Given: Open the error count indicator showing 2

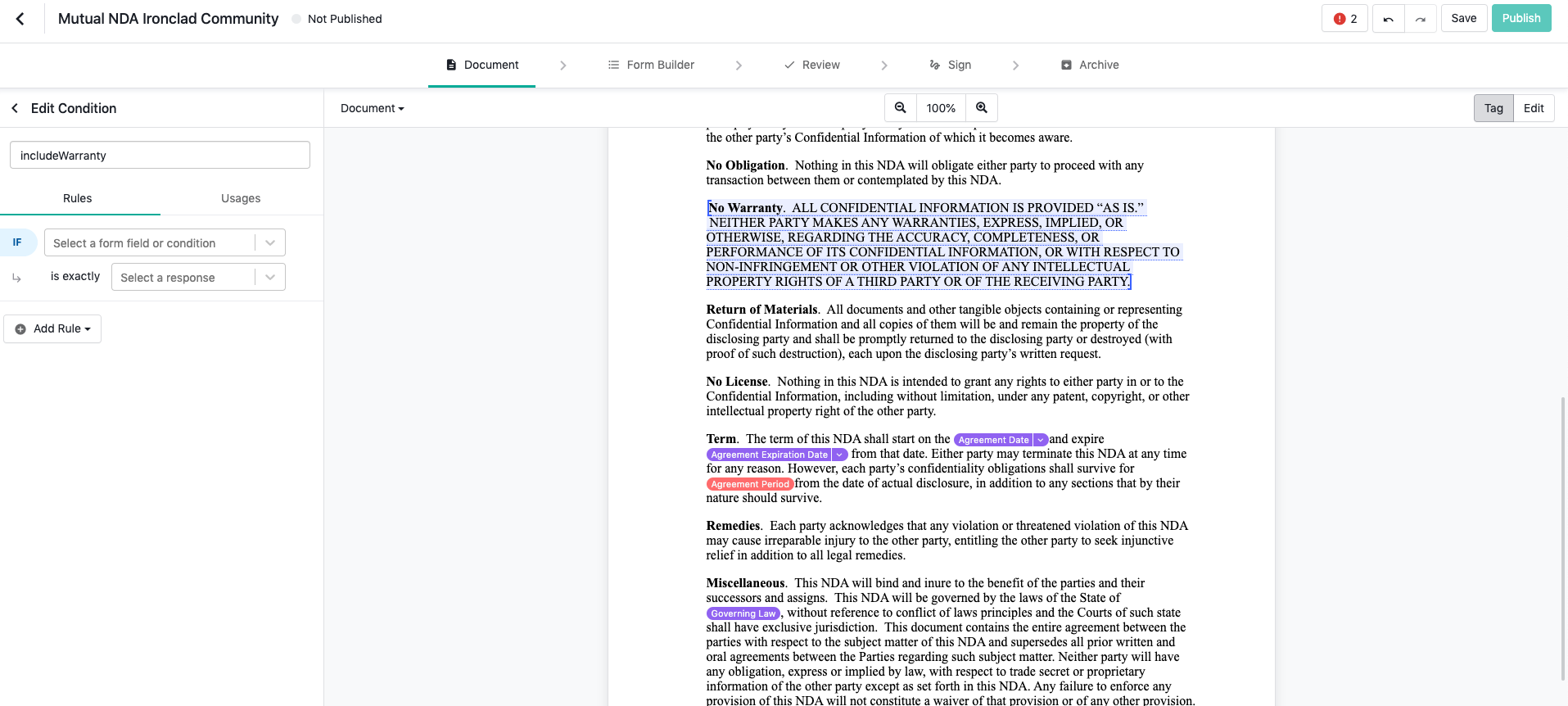Looking at the screenshot, I should pos(1344,19).
